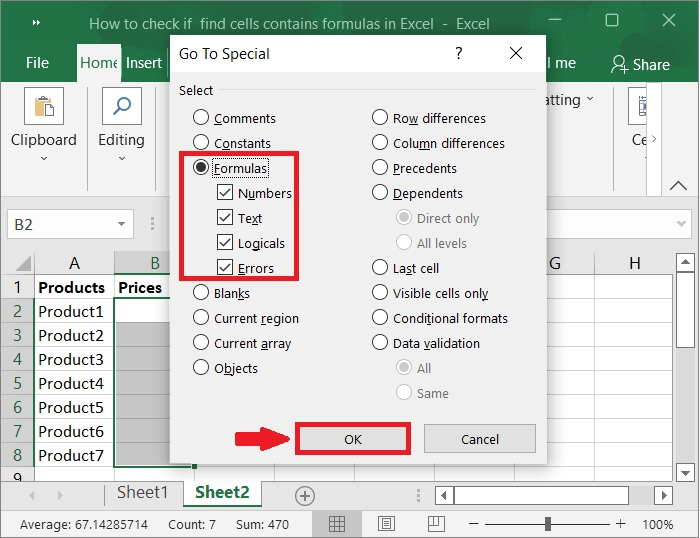
Task: Add a new sheet with the plus icon
Action: coord(305,496)
